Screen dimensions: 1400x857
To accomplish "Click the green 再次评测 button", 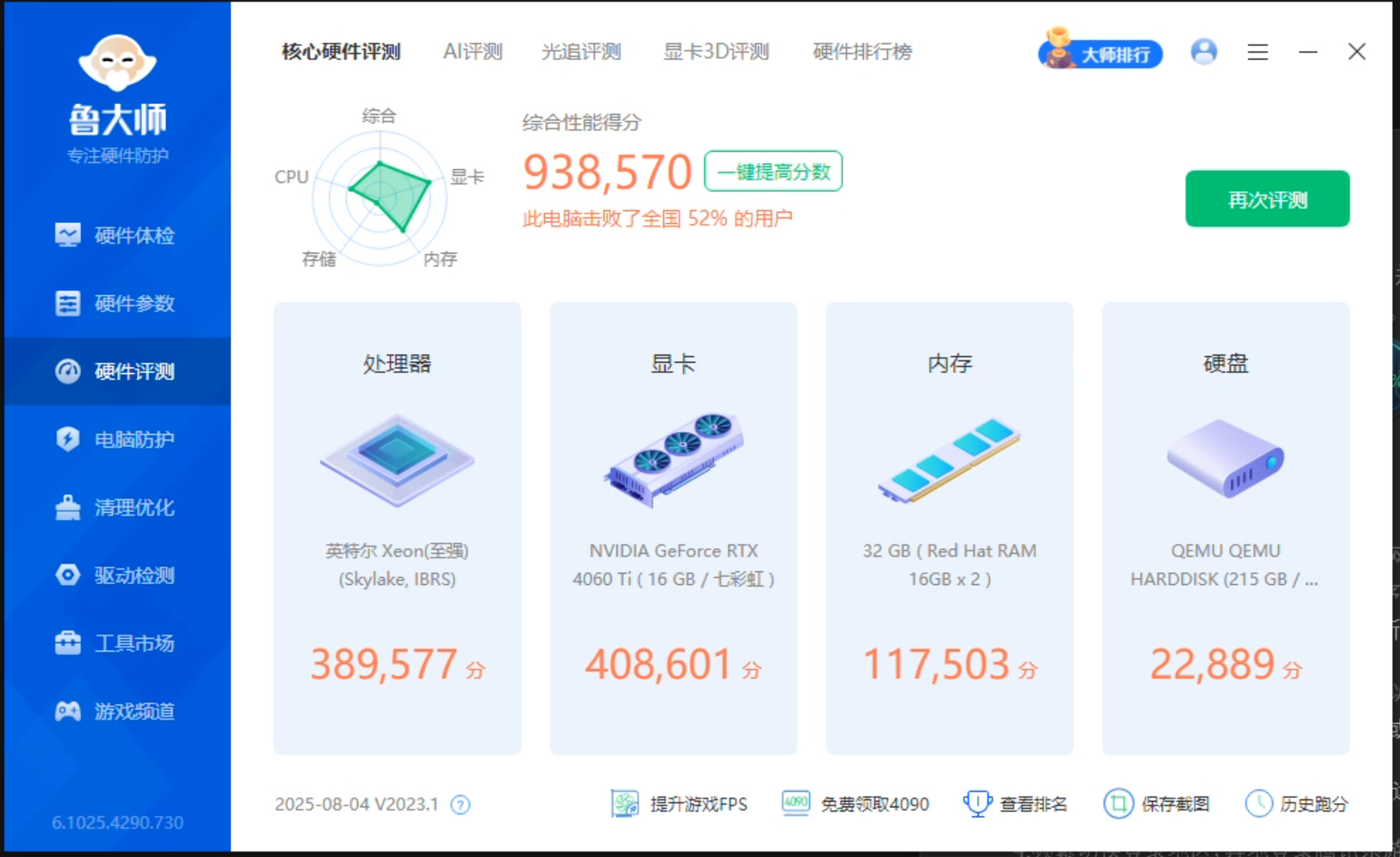I will (x=1268, y=199).
